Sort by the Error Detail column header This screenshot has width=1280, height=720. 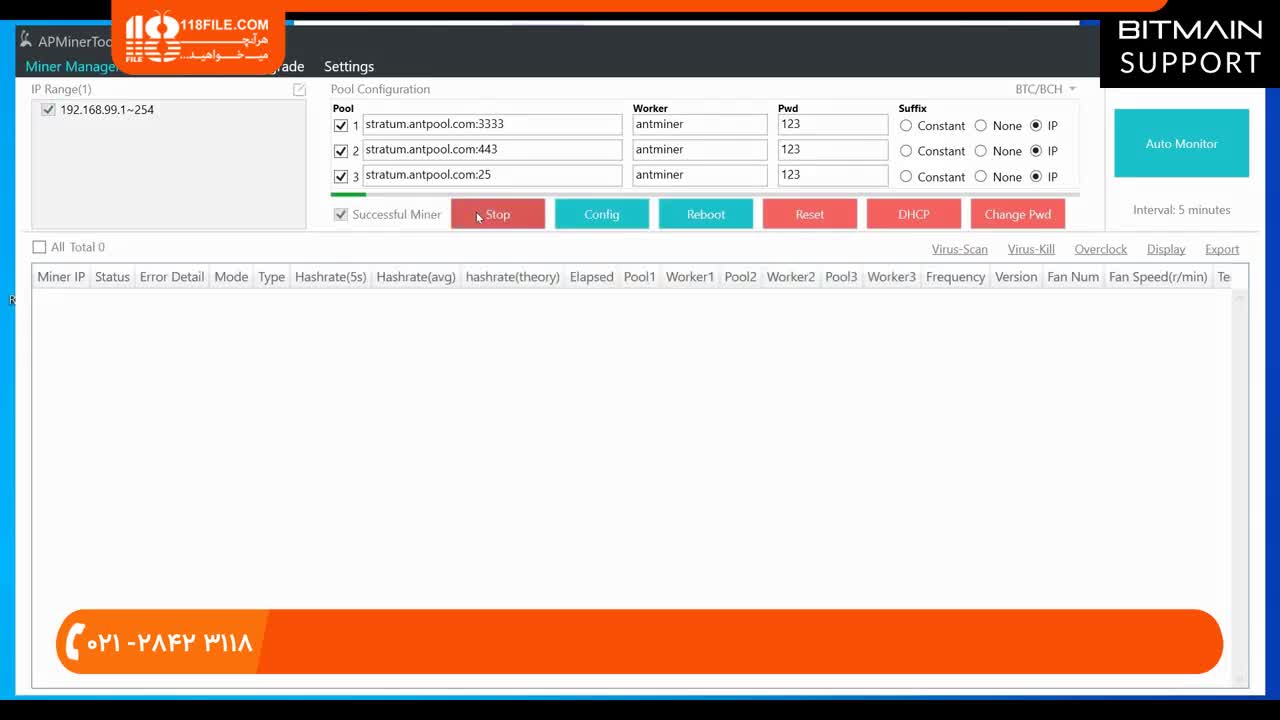click(172, 277)
